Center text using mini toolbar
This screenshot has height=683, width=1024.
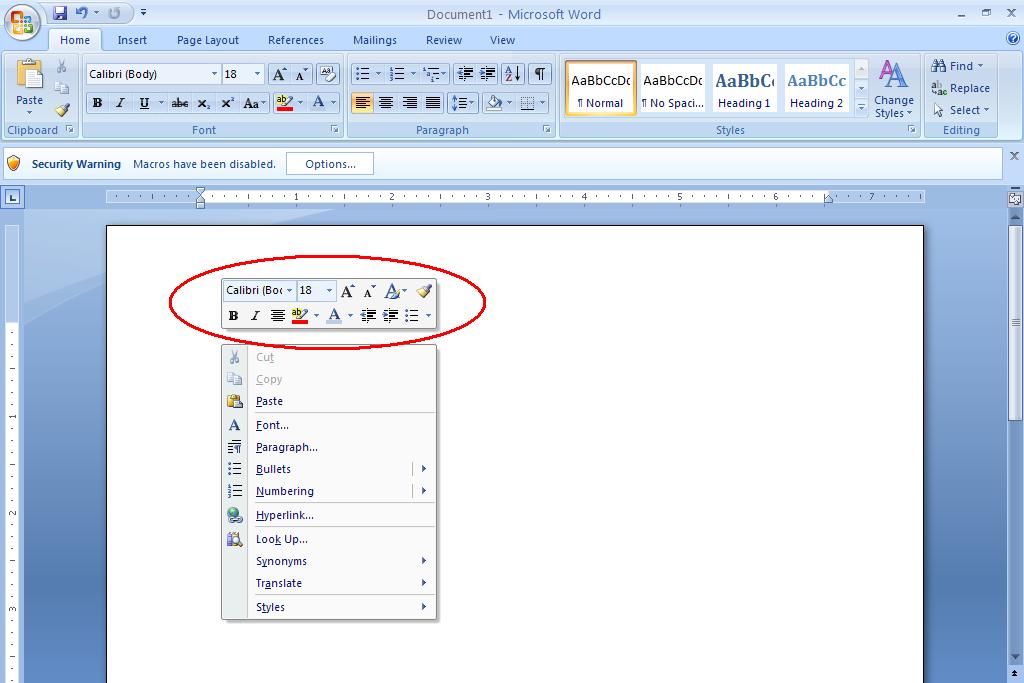[x=278, y=315]
